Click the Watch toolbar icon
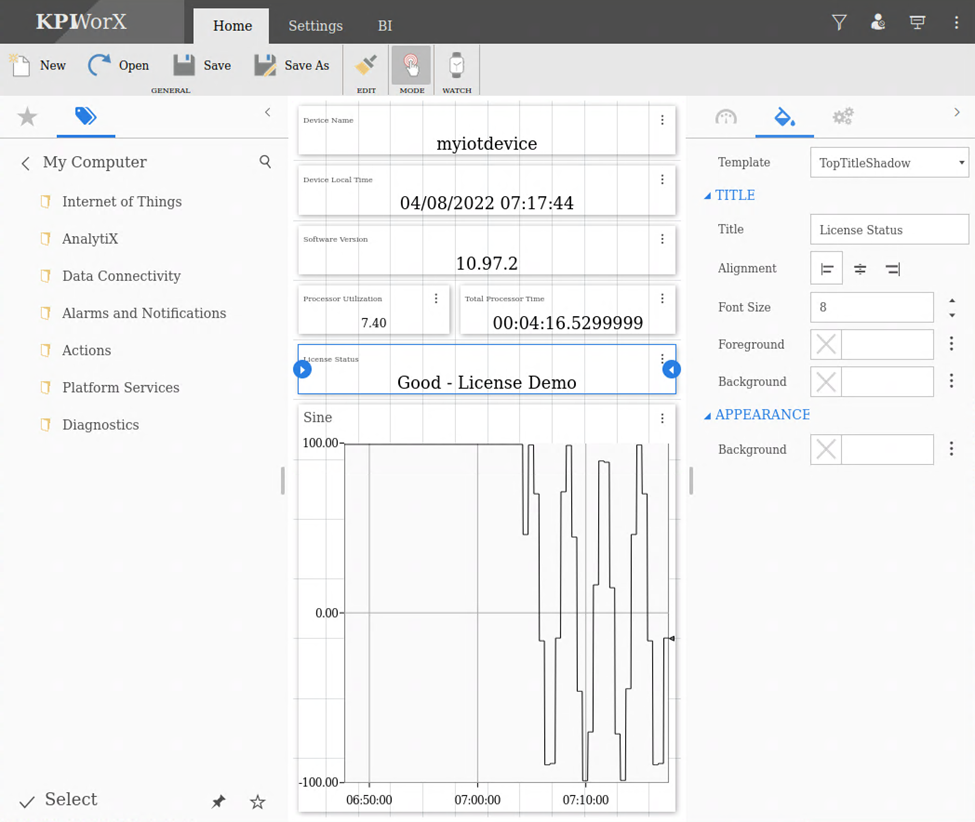Image resolution: width=975 pixels, height=822 pixels. (x=456, y=66)
